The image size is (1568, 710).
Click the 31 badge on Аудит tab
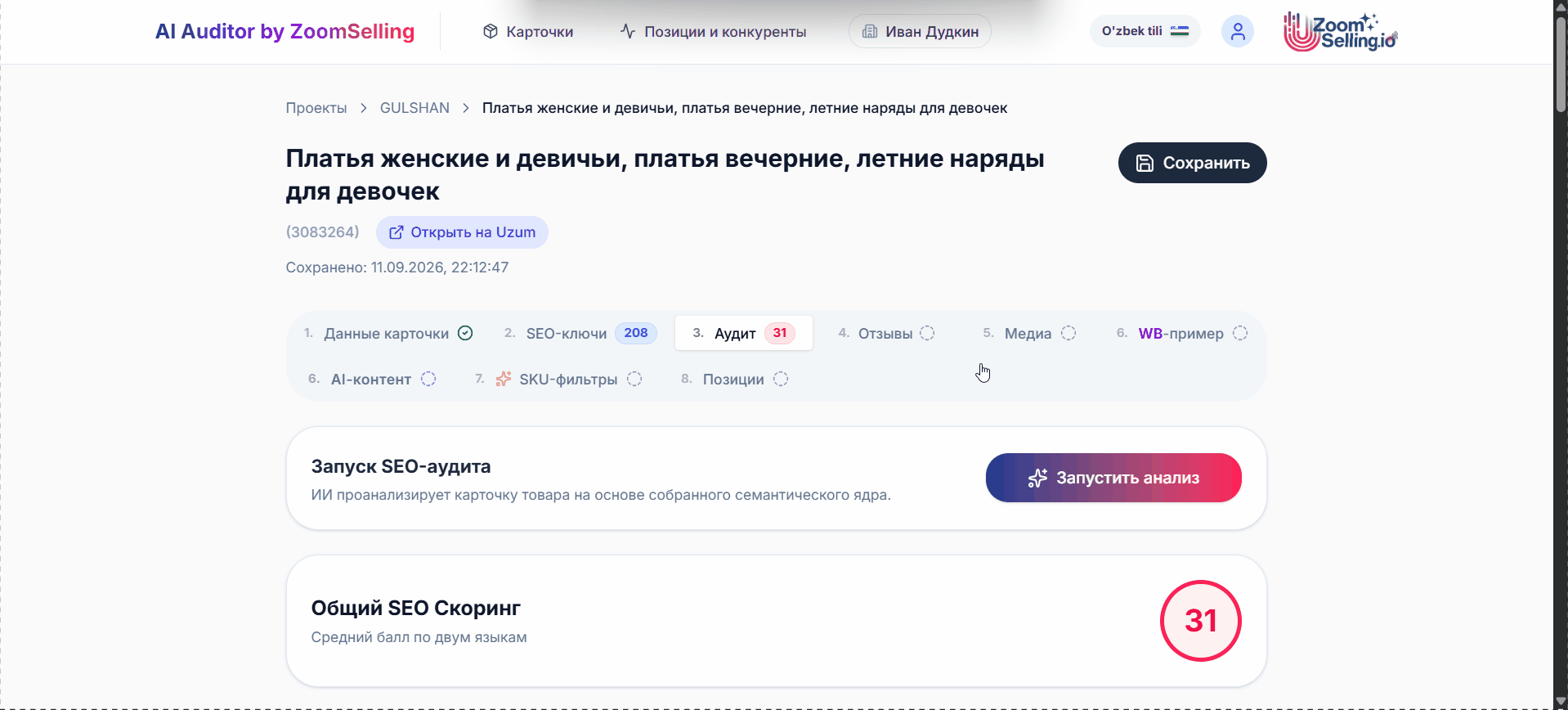click(780, 333)
